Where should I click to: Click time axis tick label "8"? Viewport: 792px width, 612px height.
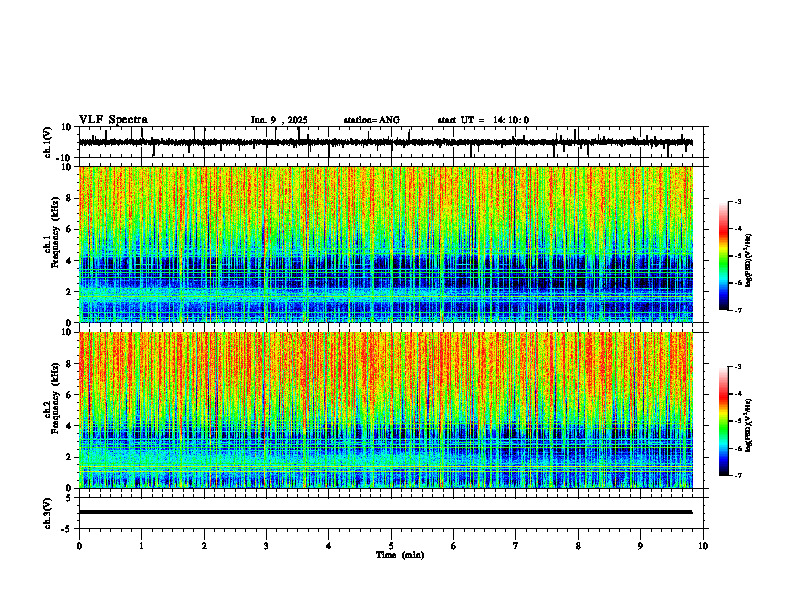click(x=578, y=546)
